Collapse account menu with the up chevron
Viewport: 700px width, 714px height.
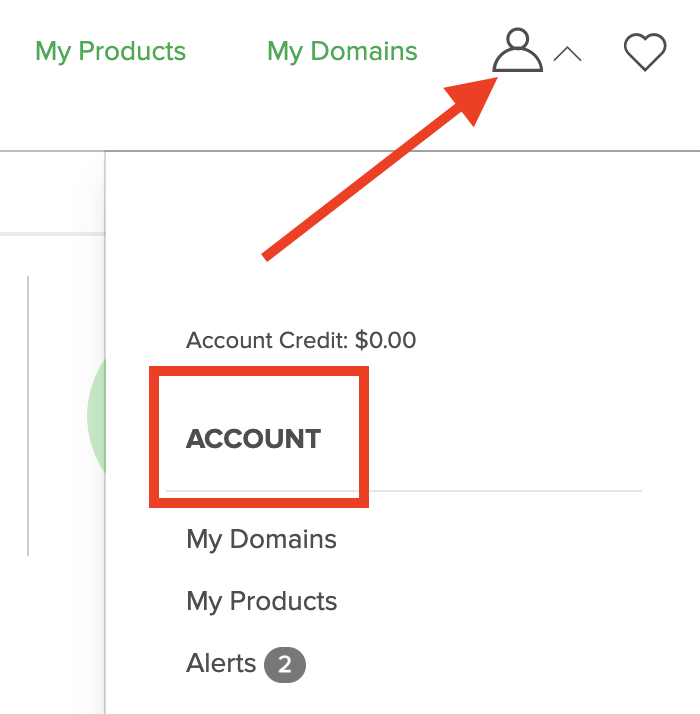pos(567,54)
